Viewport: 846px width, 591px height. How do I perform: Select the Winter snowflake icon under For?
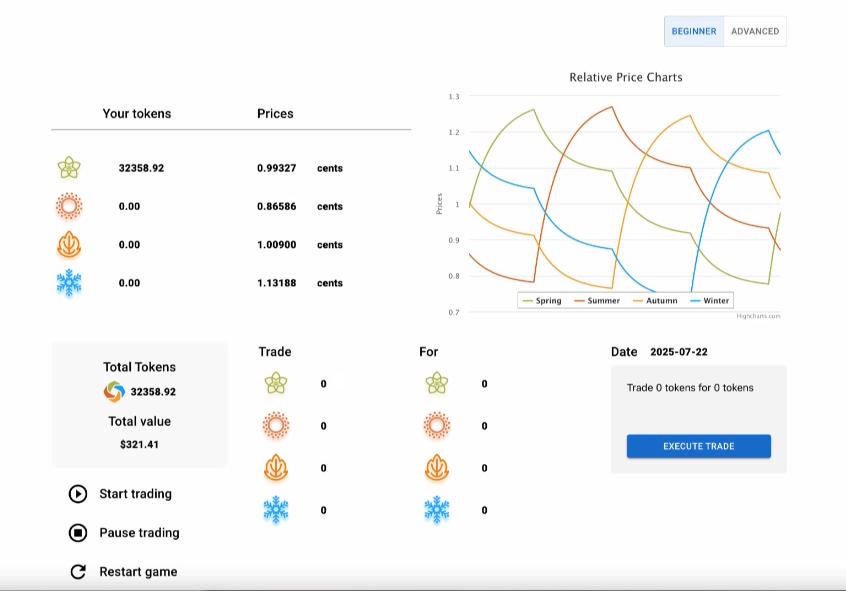pos(436,510)
